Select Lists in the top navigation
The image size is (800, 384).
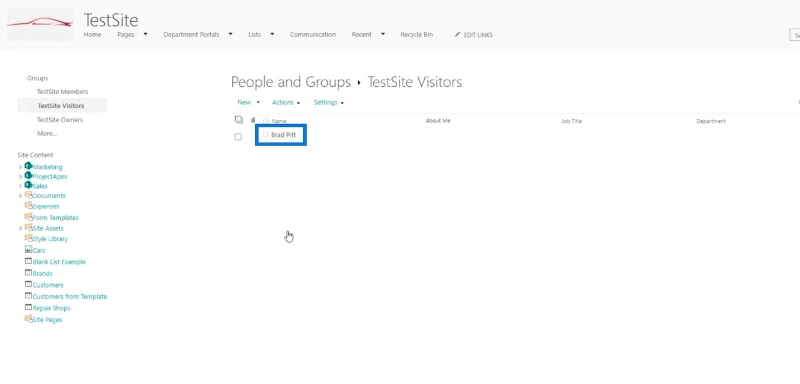click(255, 35)
